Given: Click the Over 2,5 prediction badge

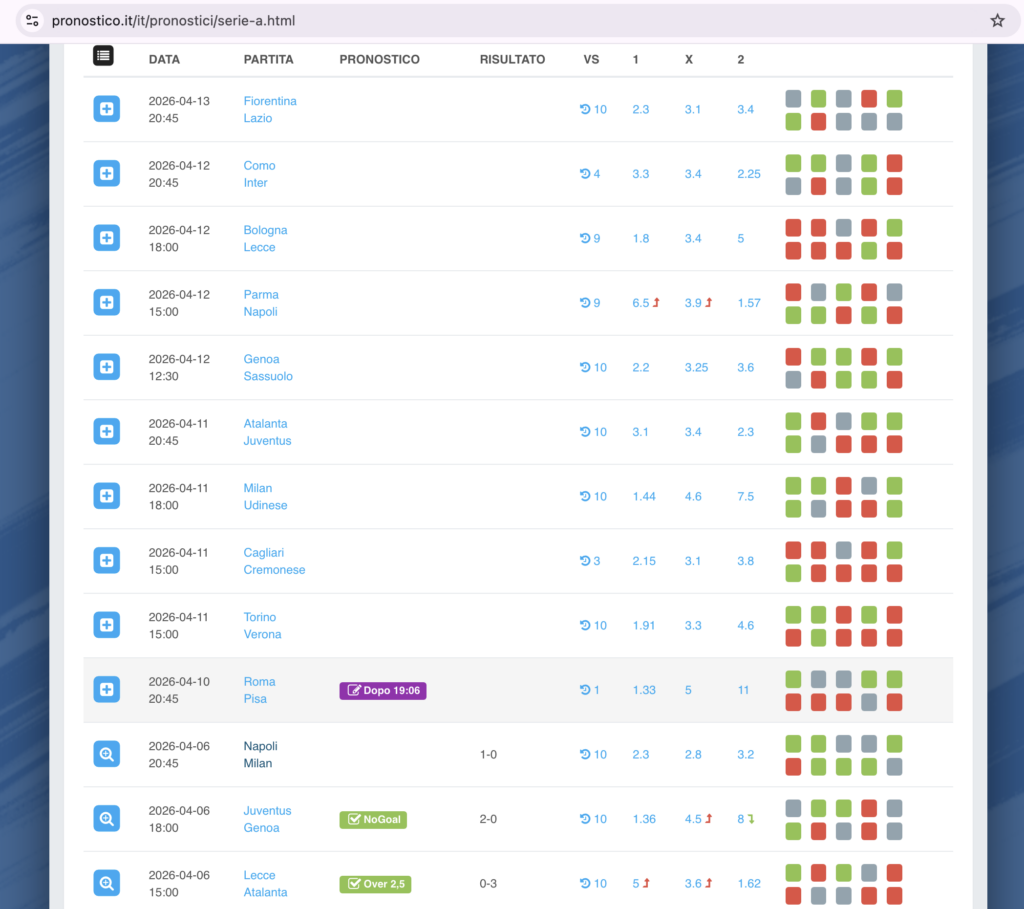Looking at the screenshot, I should [375, 884].
